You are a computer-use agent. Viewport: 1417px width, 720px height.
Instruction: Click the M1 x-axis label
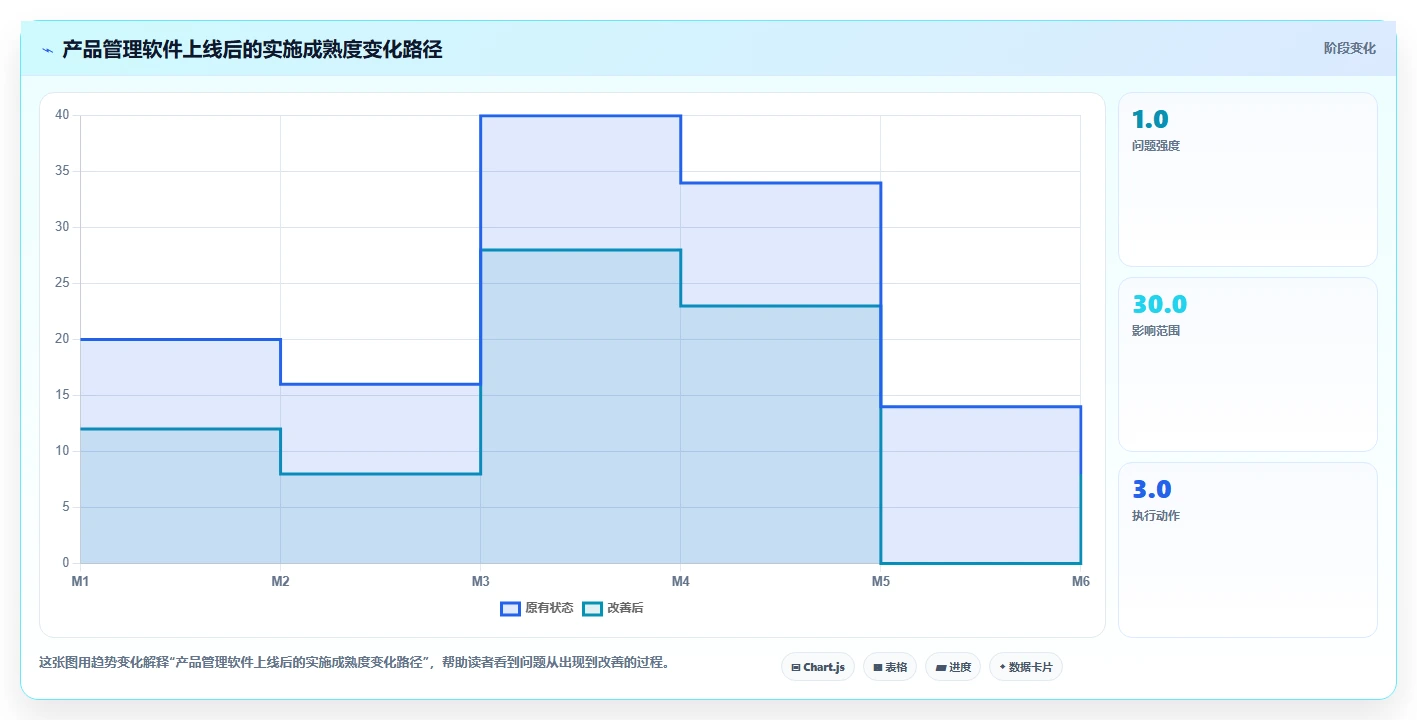tap(80, 581)
